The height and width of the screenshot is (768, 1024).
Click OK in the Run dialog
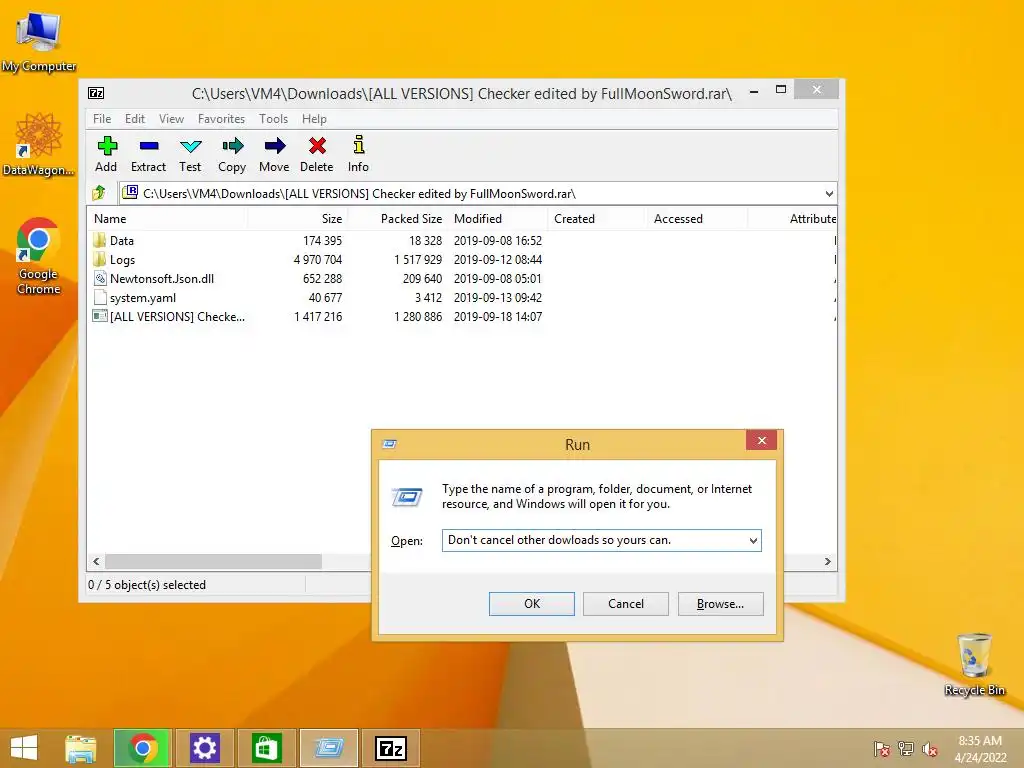tap(532, 604)
